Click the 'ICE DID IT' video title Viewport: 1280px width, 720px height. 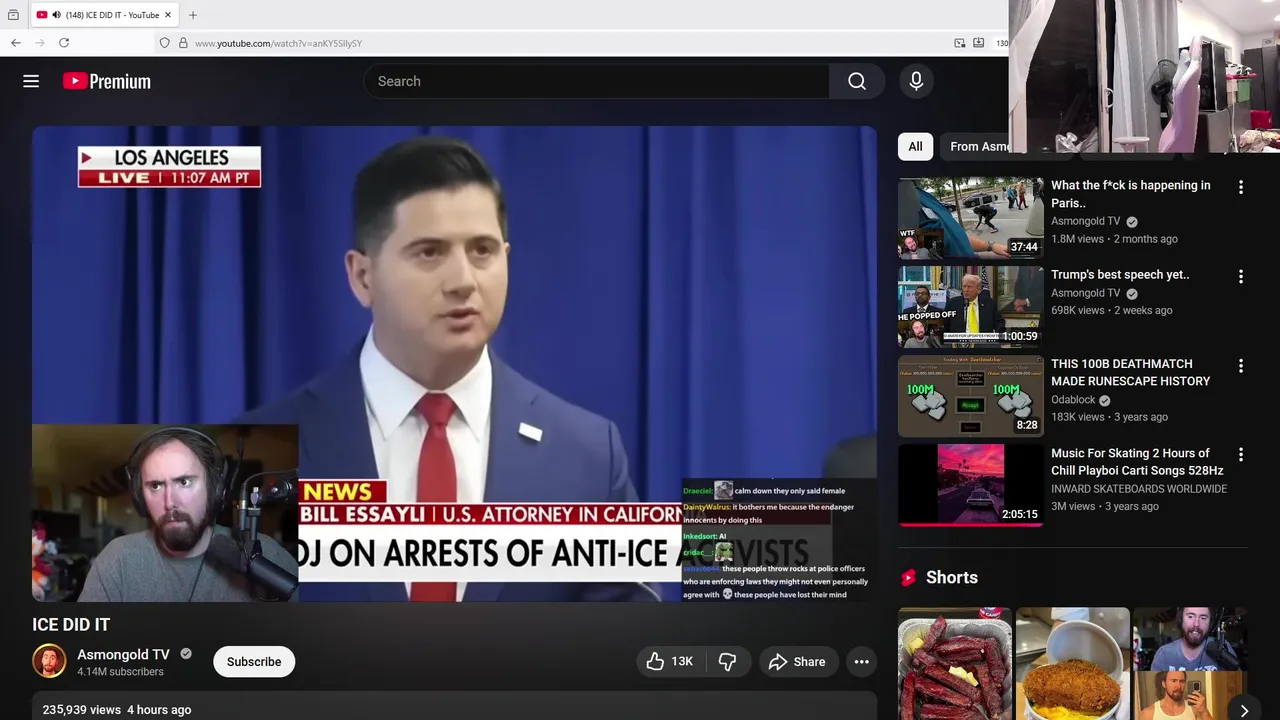pos(71,624)
